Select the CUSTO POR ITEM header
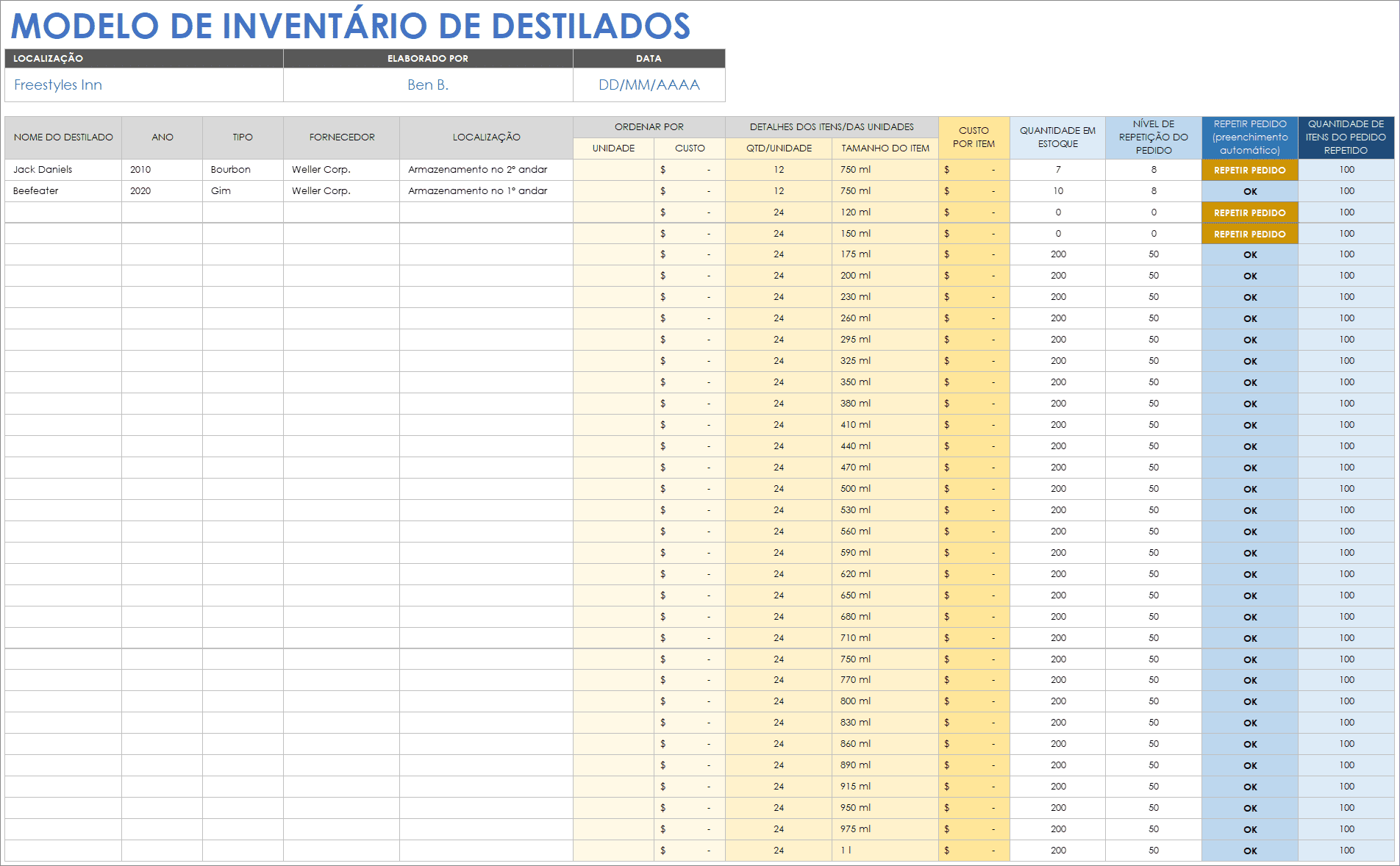The image size is (1400, 866). [974, 137]
